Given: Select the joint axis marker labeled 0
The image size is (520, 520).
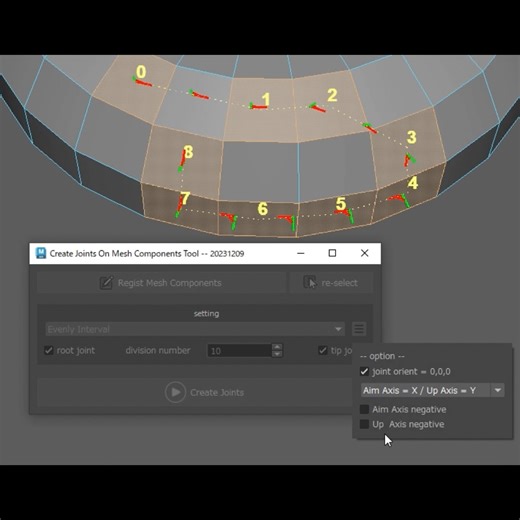Looking at the screenshot, I should point(142,81).
